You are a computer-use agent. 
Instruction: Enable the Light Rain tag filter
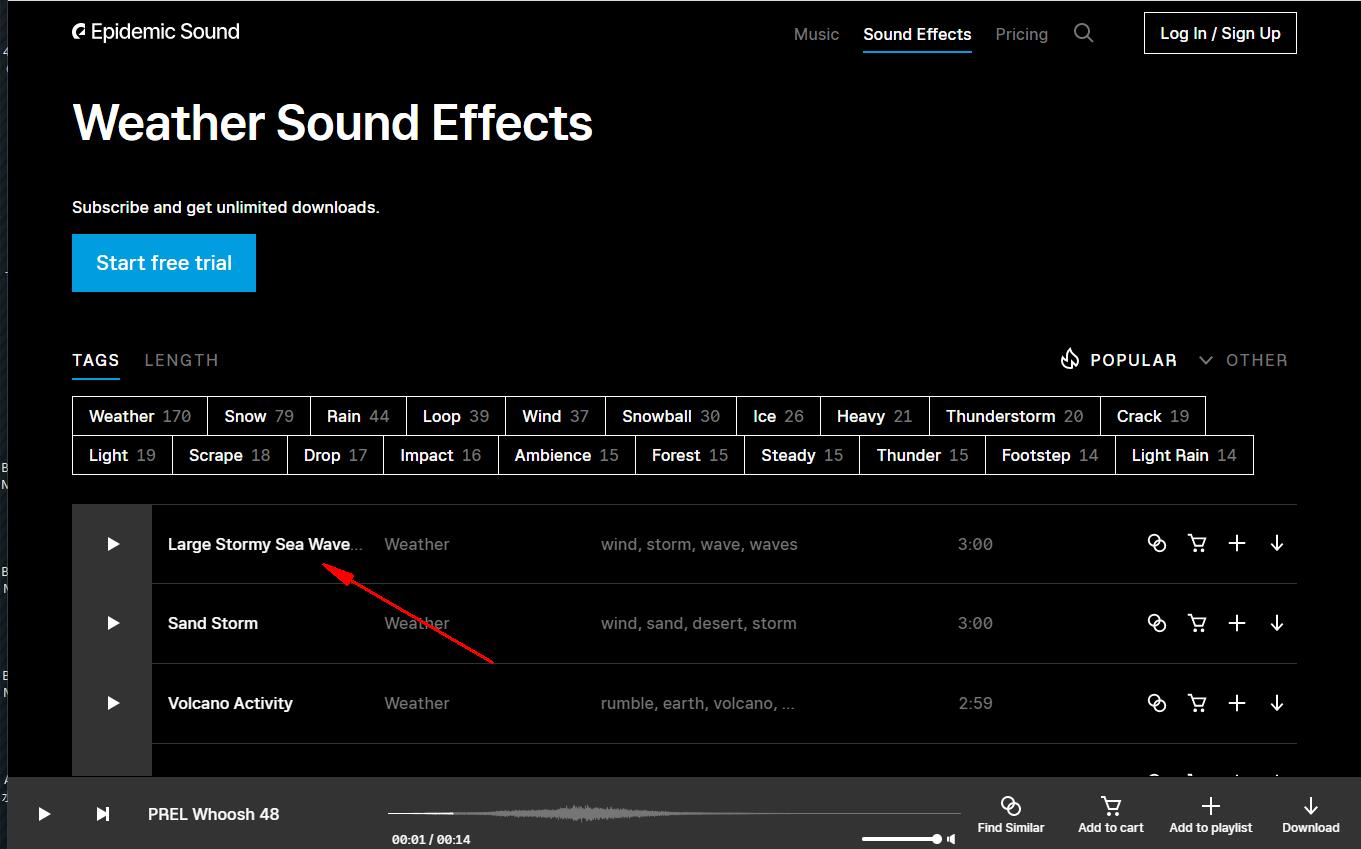point(1183,455)
